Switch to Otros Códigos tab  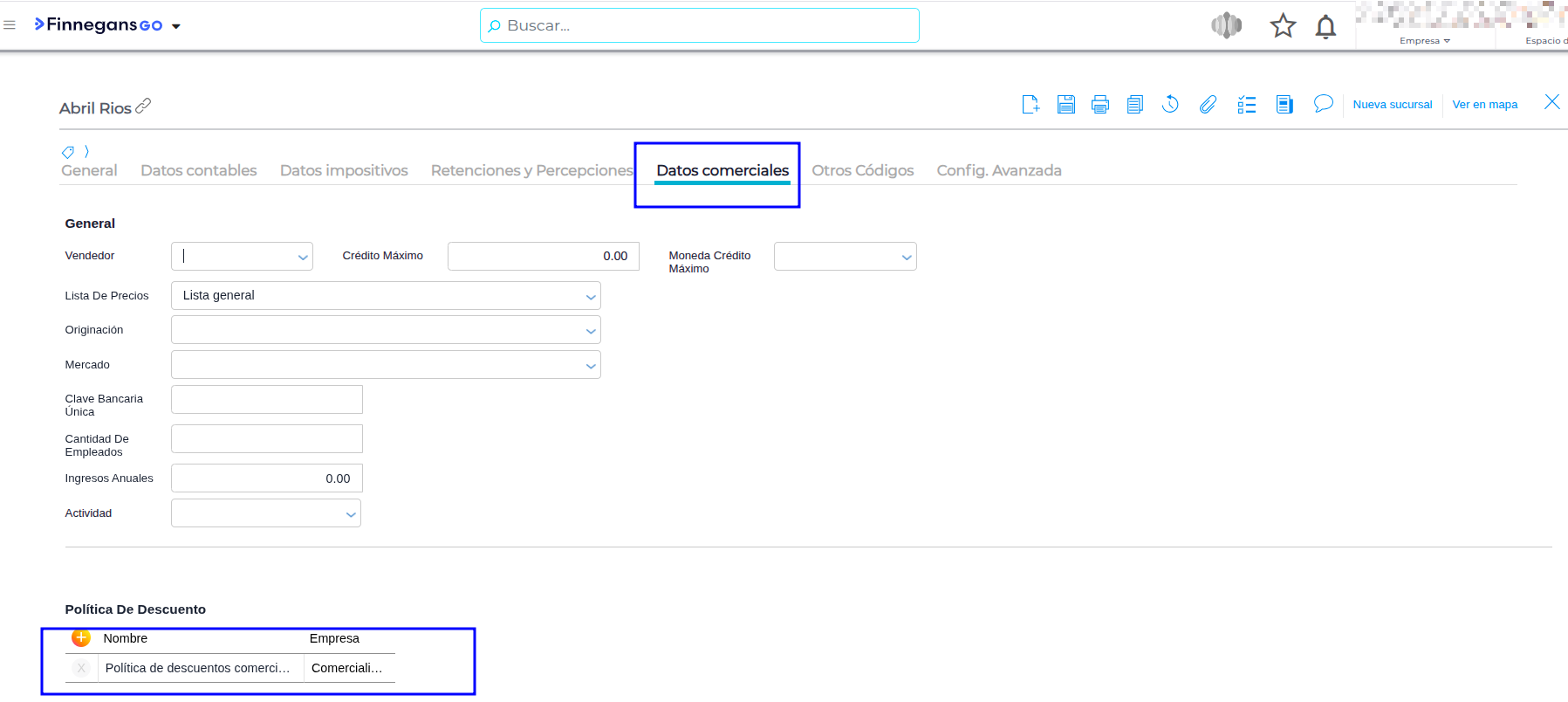pos(862,170)
